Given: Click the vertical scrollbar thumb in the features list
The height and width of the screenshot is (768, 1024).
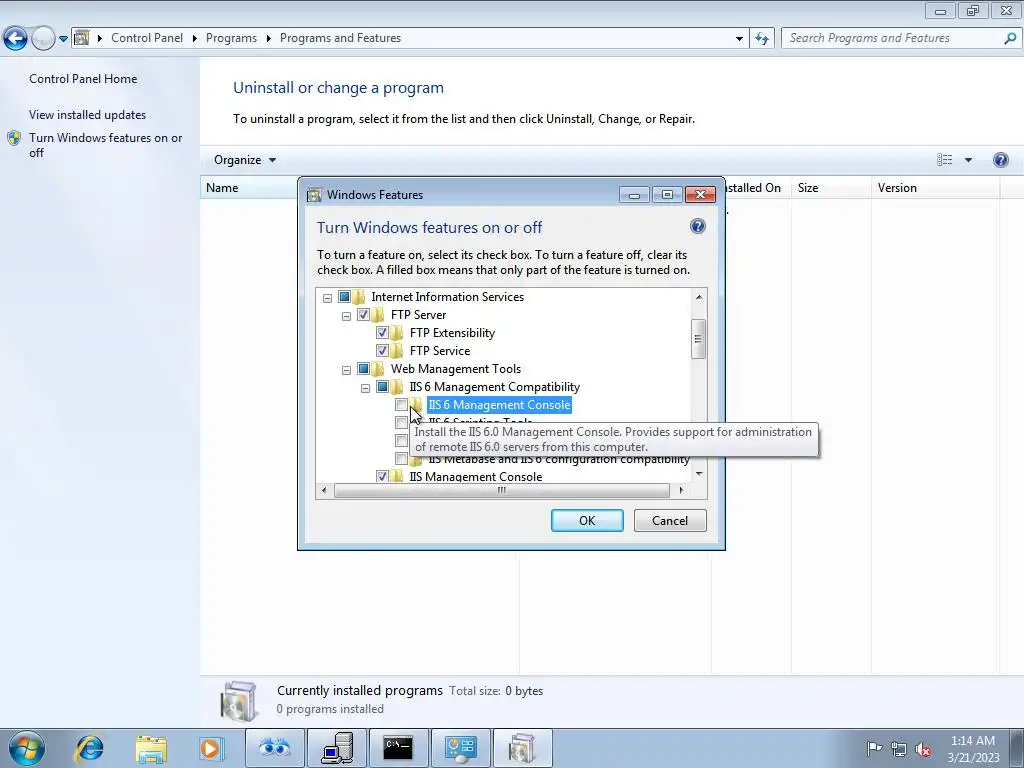Looking at the screenshot, I should [x=698, y=339].
